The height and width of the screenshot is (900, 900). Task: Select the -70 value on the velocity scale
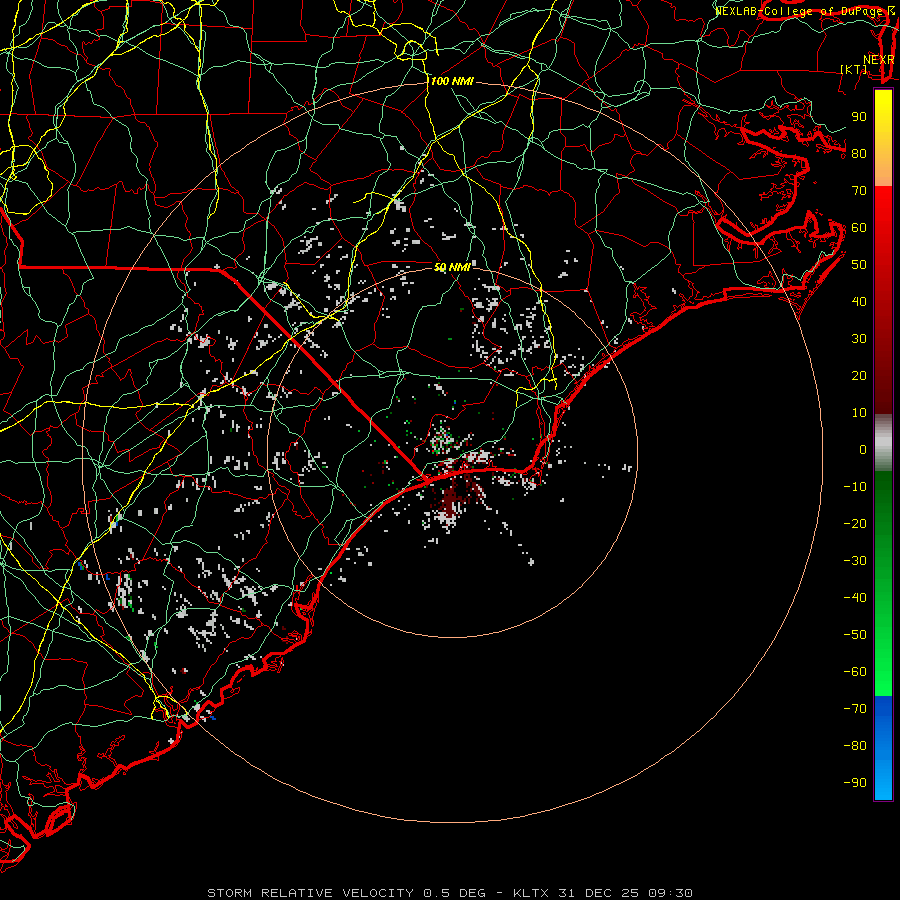coord(855,709)
